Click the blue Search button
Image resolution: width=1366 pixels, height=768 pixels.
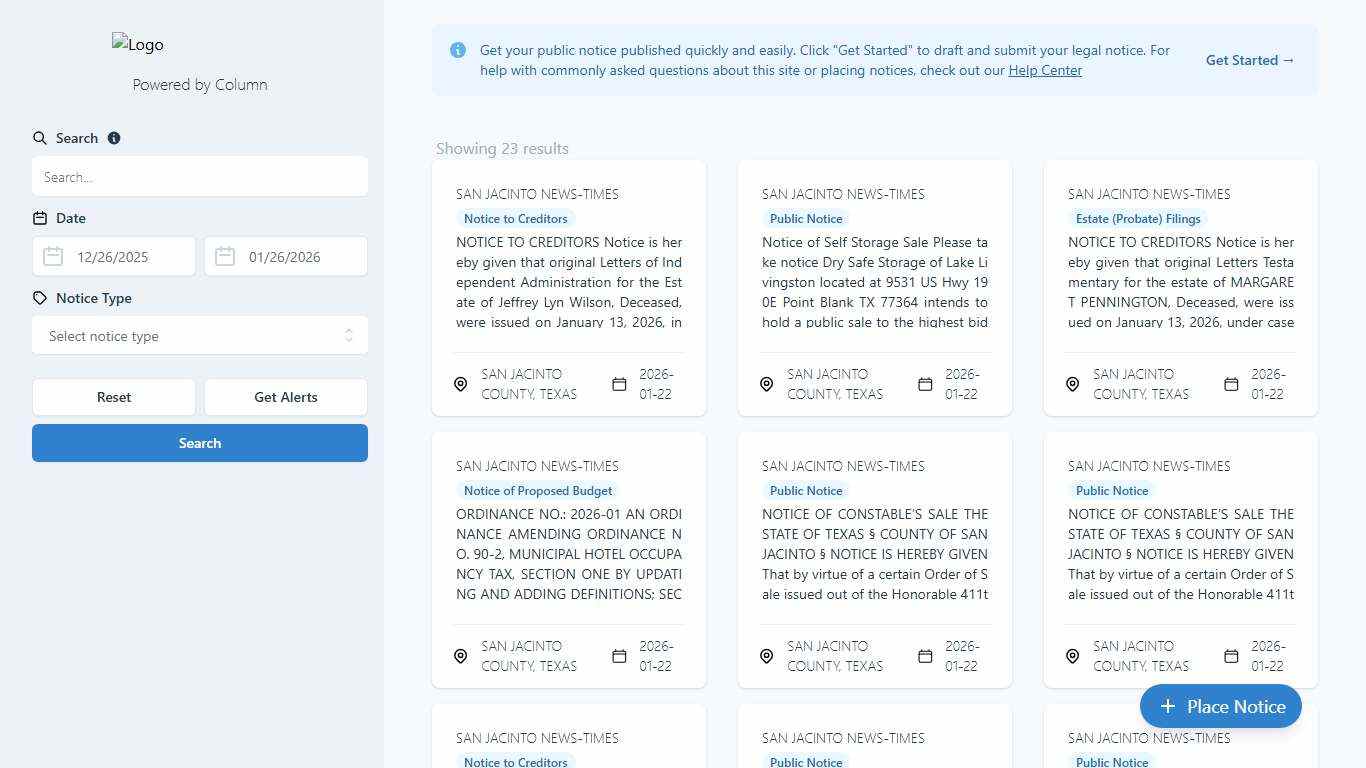coord(200,443)
